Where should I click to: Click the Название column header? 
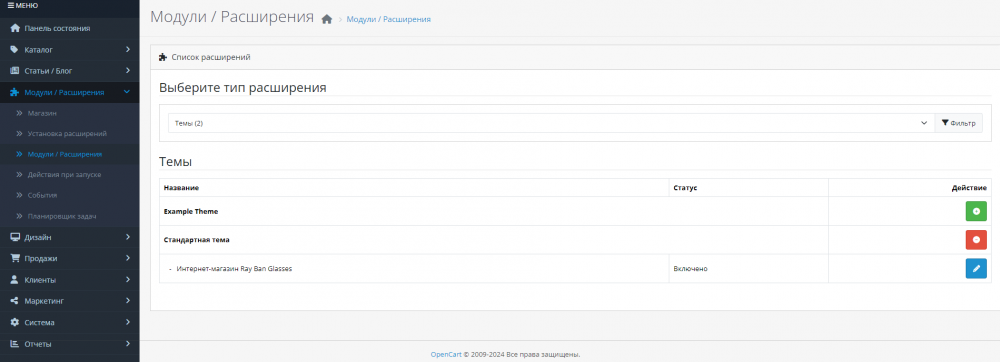point(181,188)
